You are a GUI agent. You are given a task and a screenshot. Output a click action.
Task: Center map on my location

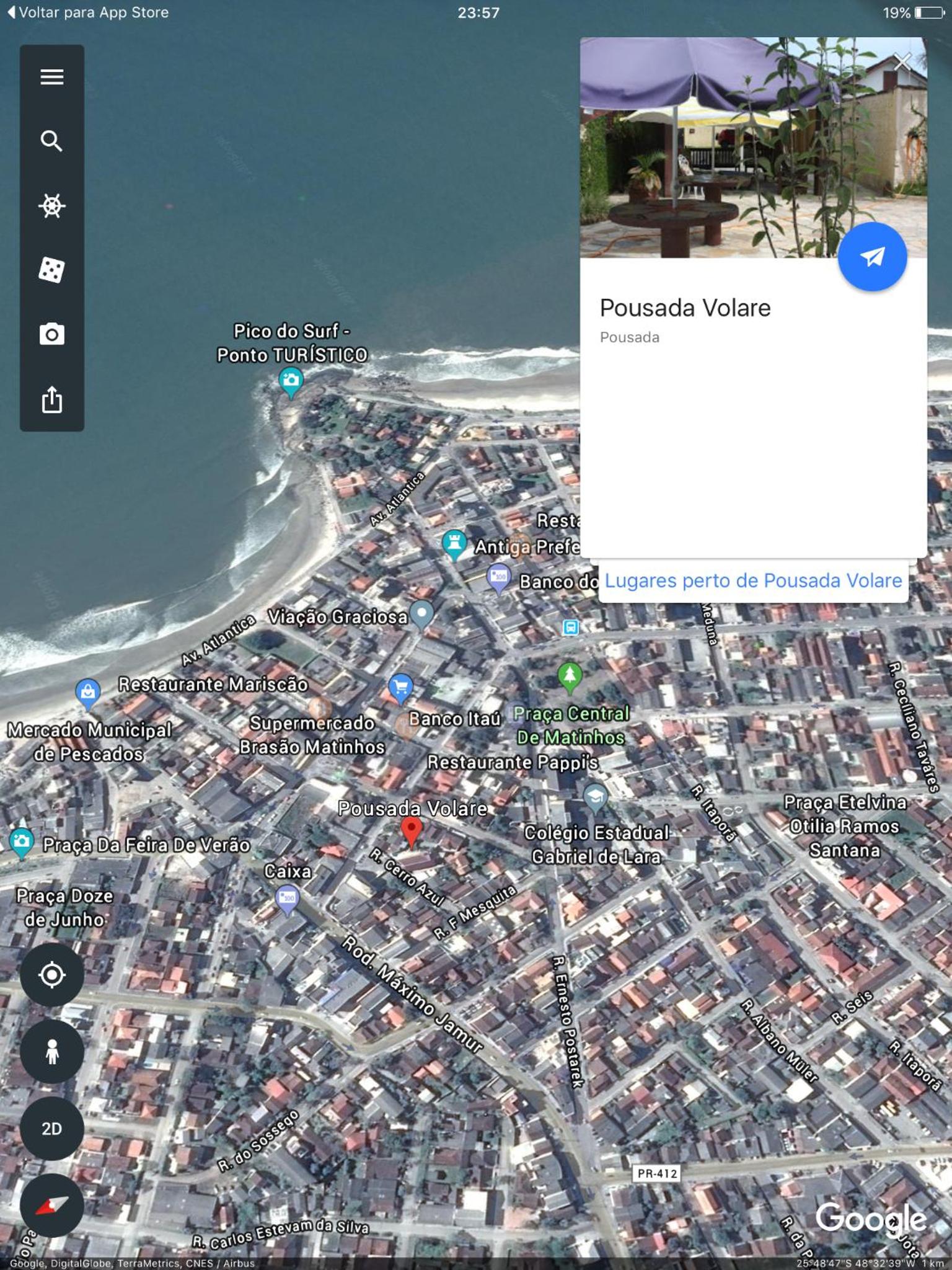coord(52,975)
